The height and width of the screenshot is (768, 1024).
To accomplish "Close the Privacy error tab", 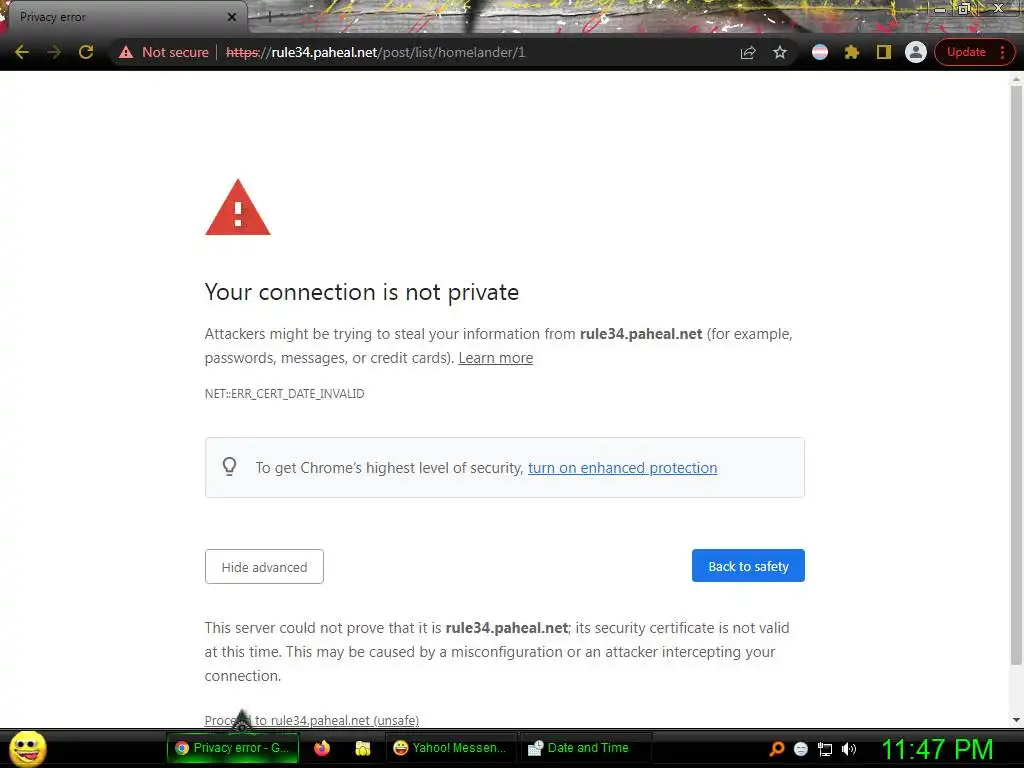I will (x=232, y=17).
